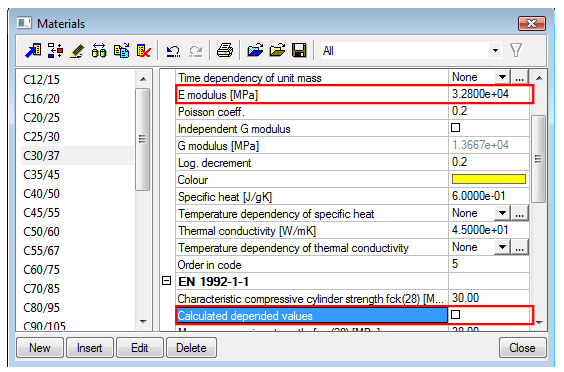Click the insert item toolbar icon with red arrows
The height and width of the screenshot is (372, 564).
[x=55, y=50]
